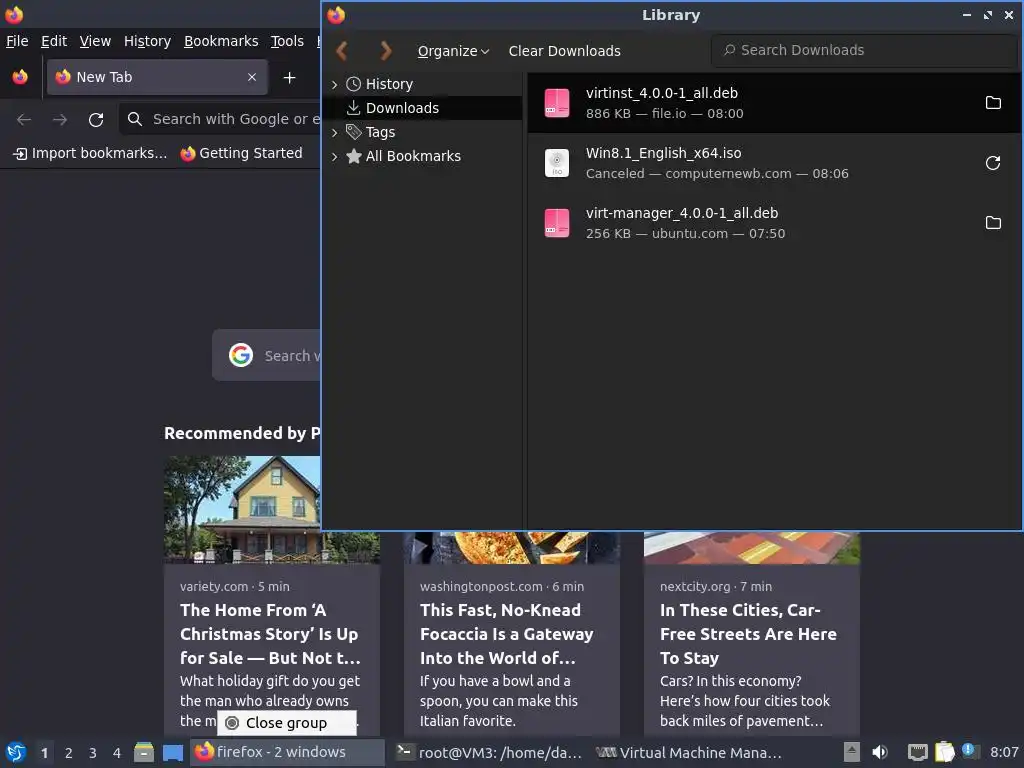
Task: Open Getting Started bookmark
Action: (242, 153)
